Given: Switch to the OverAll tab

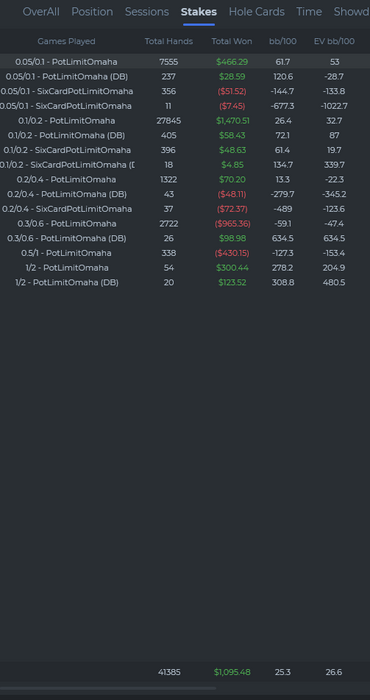Looking at the screenshot, I should pos(41,12).
